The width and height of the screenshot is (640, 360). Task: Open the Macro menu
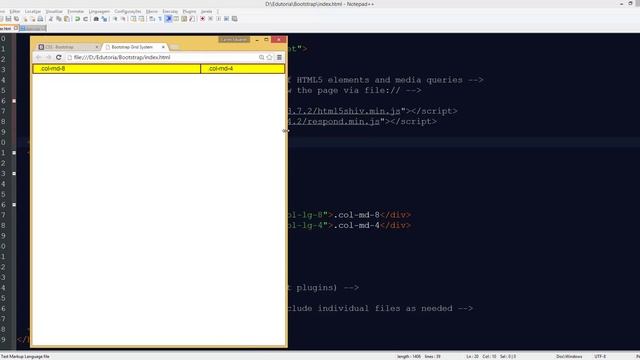152,11
